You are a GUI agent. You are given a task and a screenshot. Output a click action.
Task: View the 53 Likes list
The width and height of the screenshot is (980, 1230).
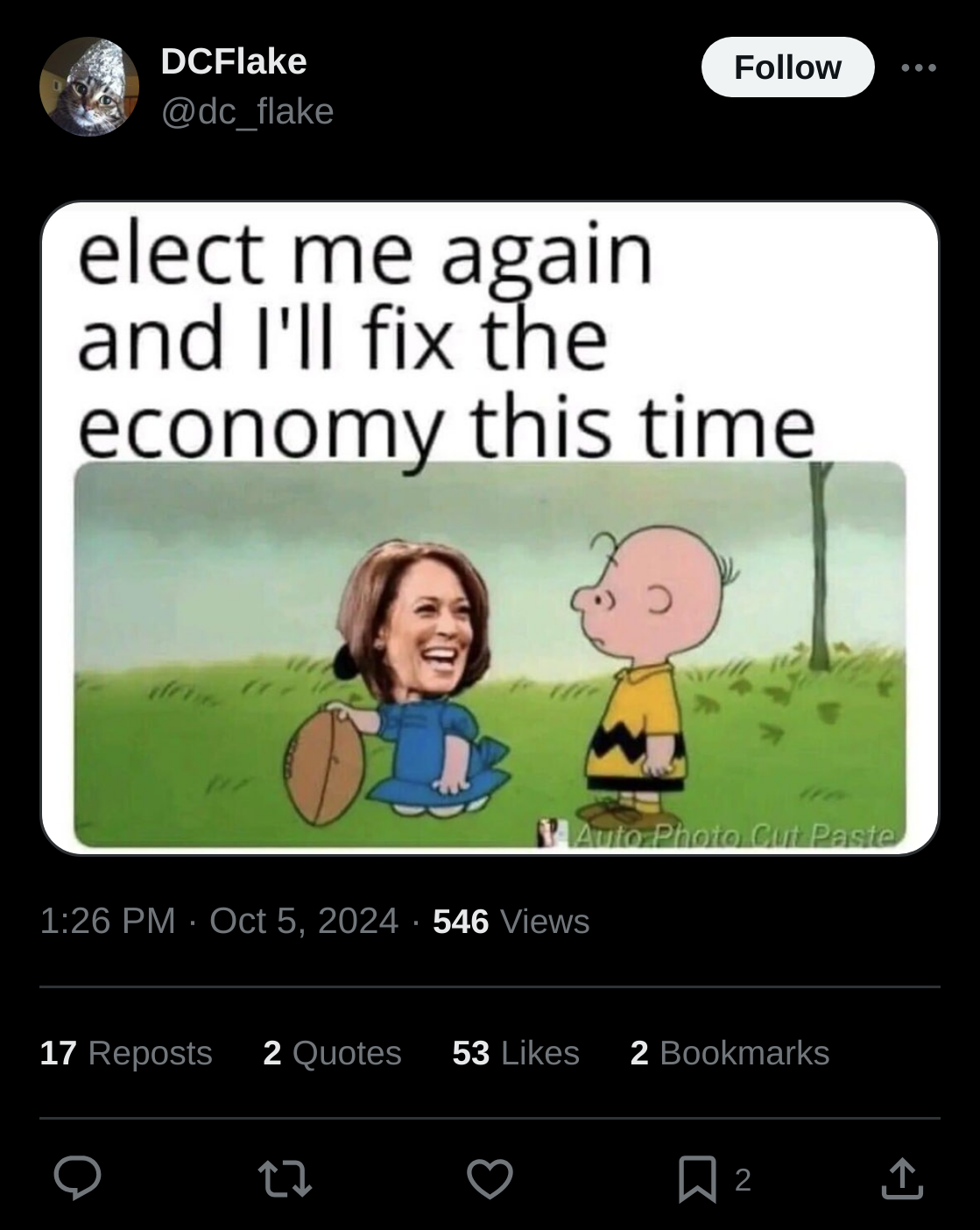pos(516,1052)
